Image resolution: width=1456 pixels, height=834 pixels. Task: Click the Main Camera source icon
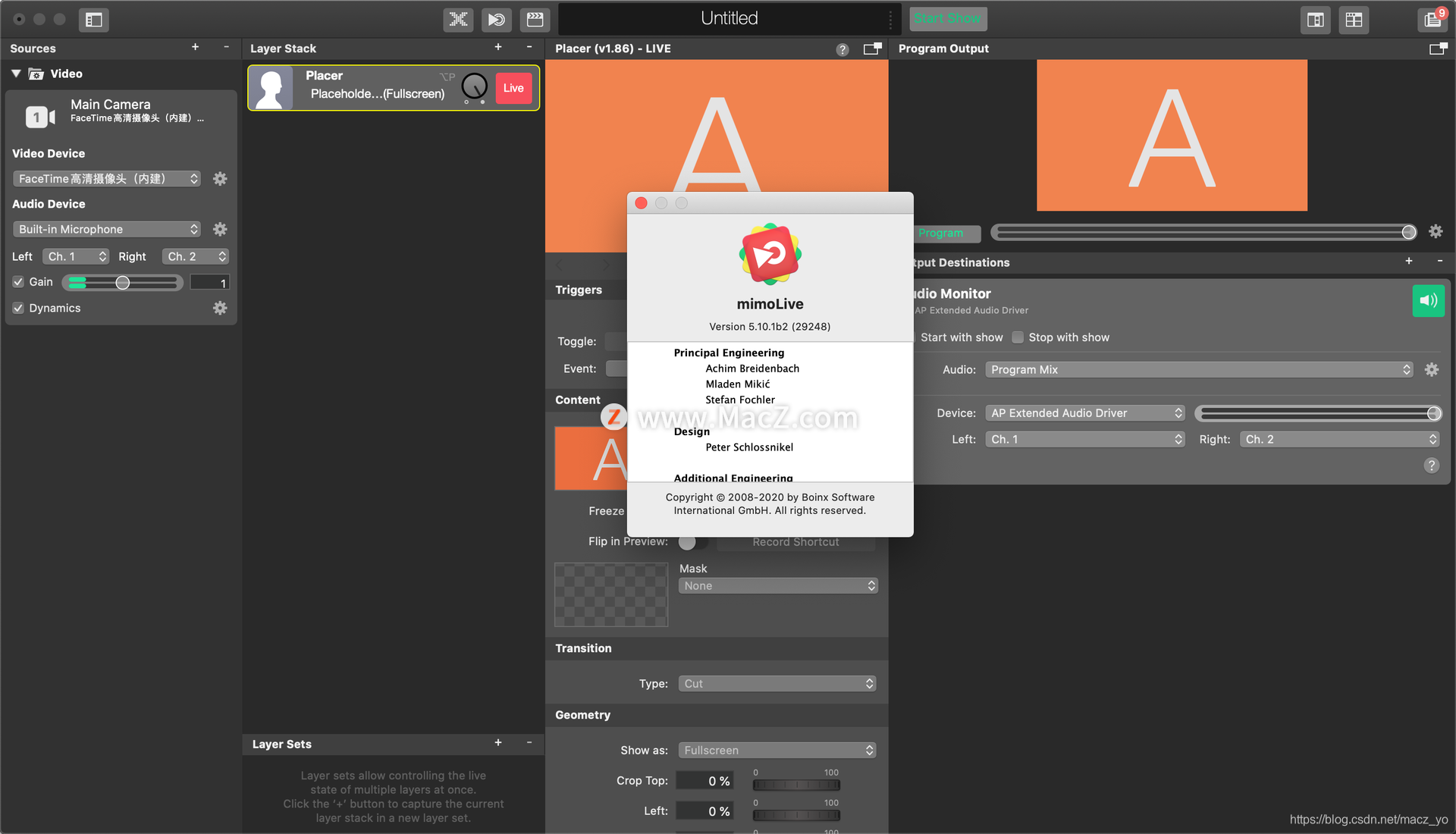coord(40,117)
